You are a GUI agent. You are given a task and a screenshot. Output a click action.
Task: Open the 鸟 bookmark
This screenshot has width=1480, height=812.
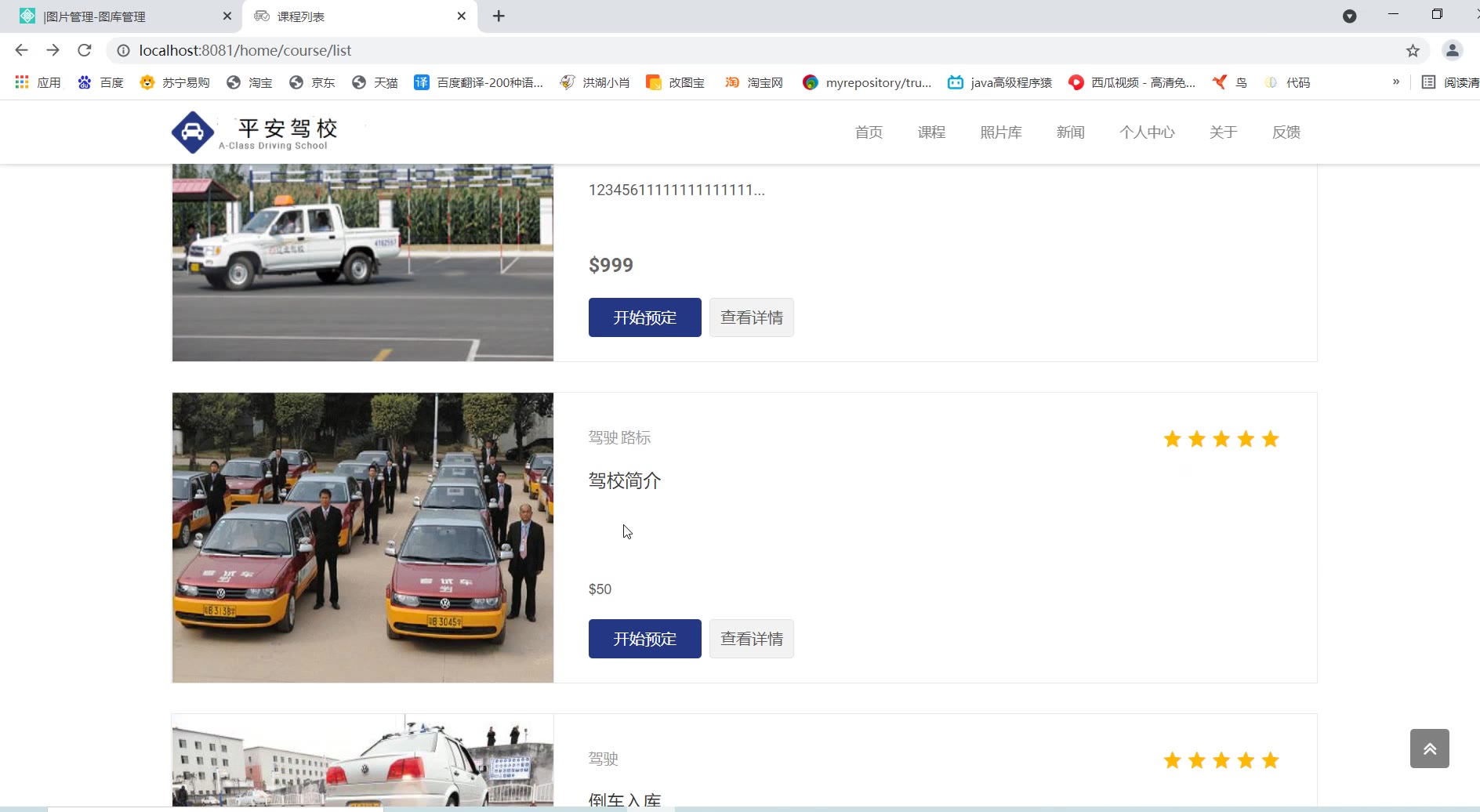pos(1229,82)
